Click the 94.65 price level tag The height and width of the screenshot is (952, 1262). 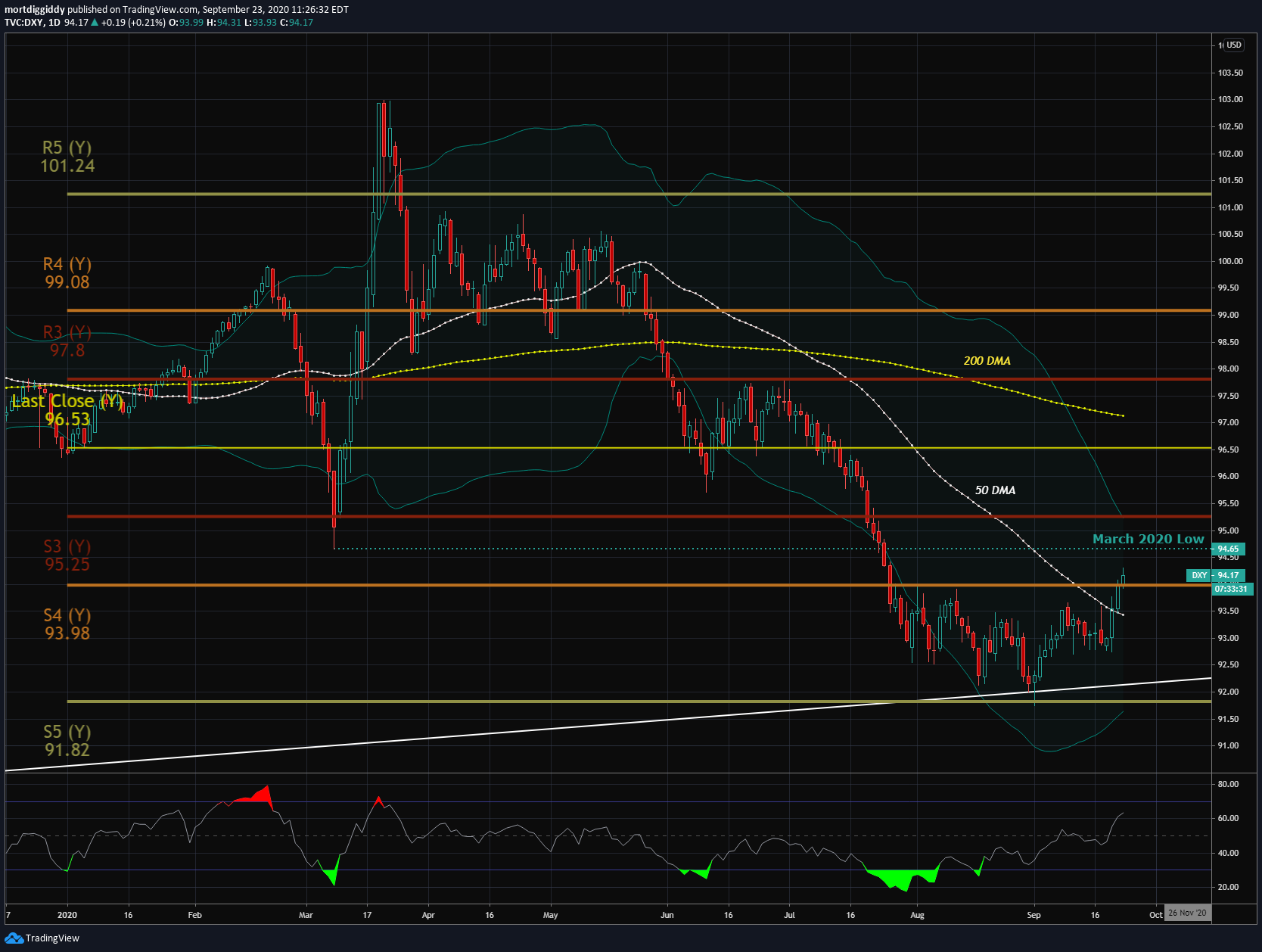coord(1228,549)
